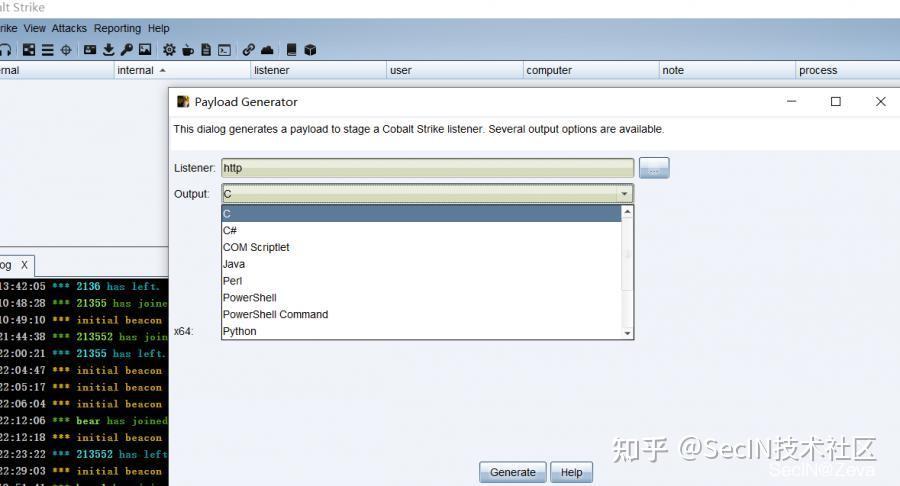Screen dimensions: 900x486
Task: Open Manage Web Server cloud icon
Action: (267, 50)
